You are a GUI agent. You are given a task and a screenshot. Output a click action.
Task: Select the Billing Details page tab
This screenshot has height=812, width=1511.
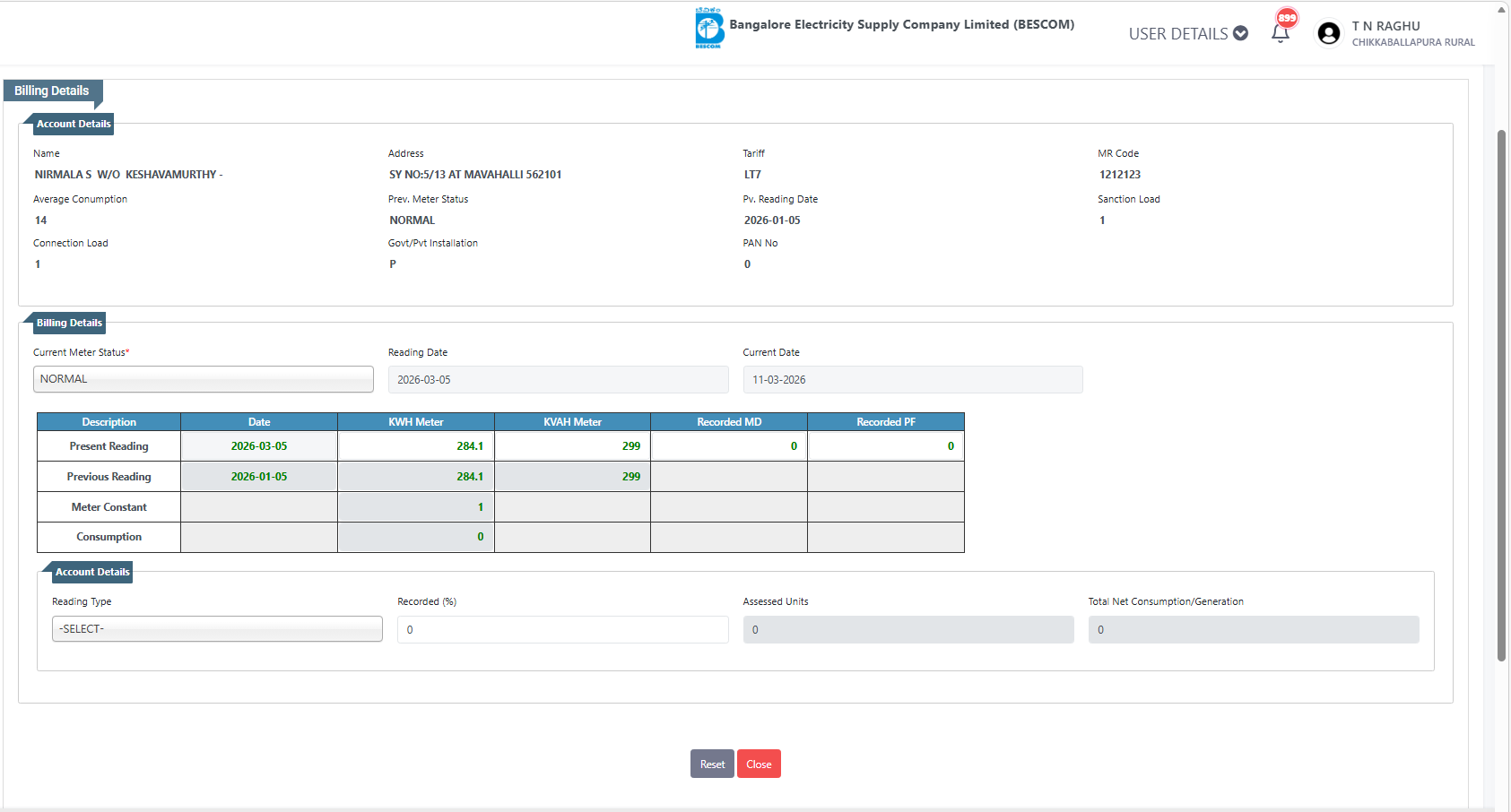click(x=52, y=91)
